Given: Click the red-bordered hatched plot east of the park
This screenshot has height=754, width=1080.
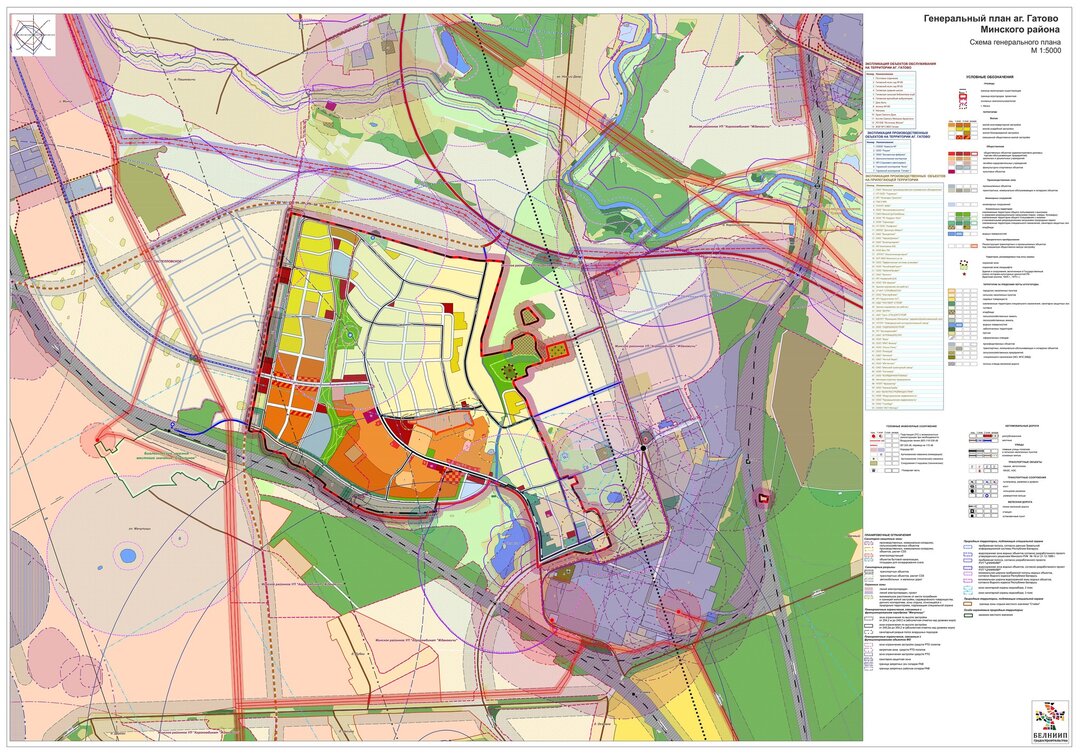Looking at the screenshot, I should click(x=557, y=350).
